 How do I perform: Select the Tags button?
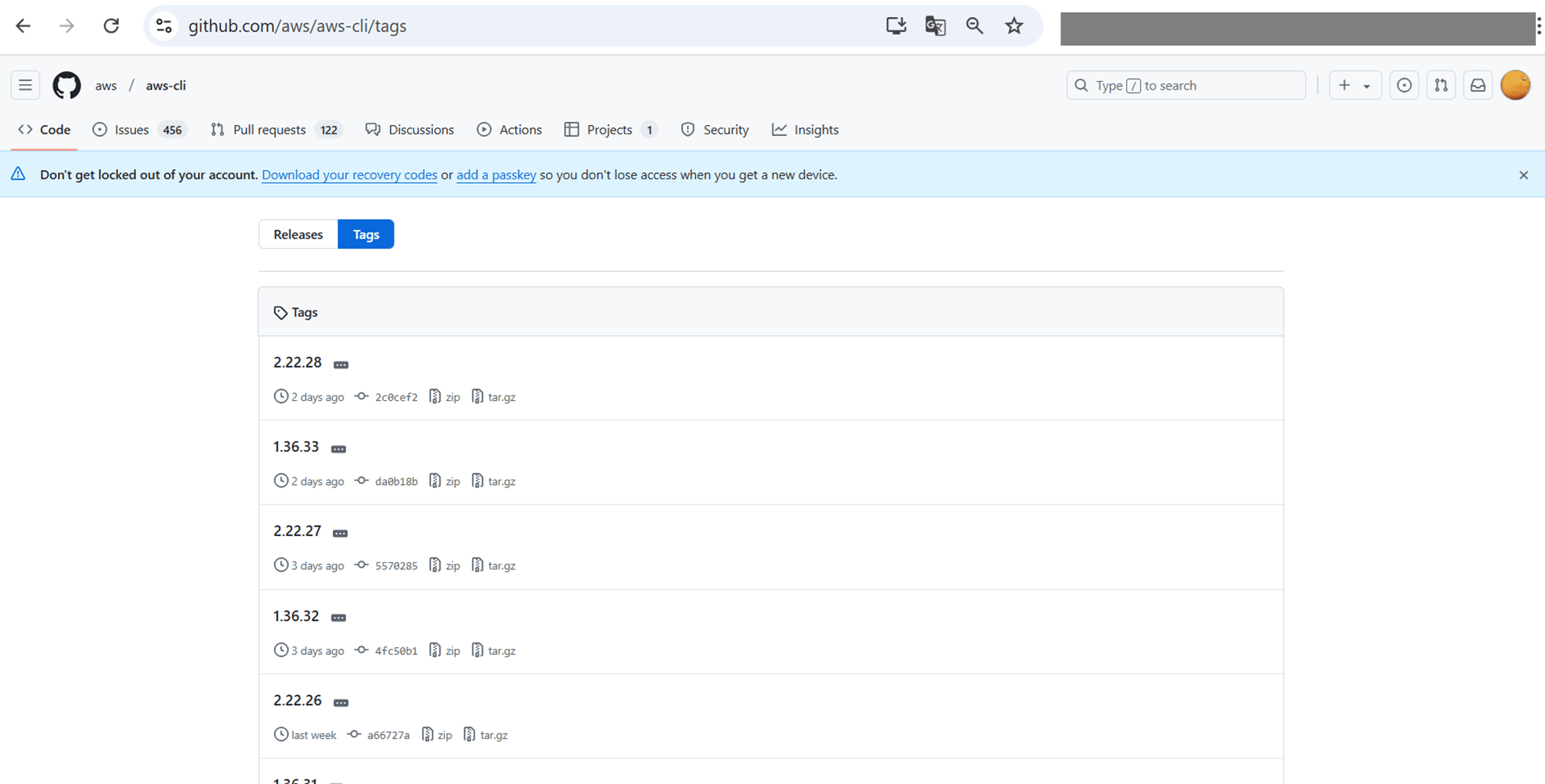(x=366, y=234)
